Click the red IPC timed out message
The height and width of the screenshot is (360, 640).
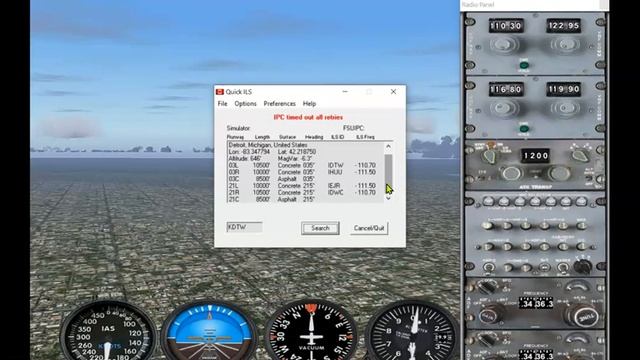click(308, 117)
